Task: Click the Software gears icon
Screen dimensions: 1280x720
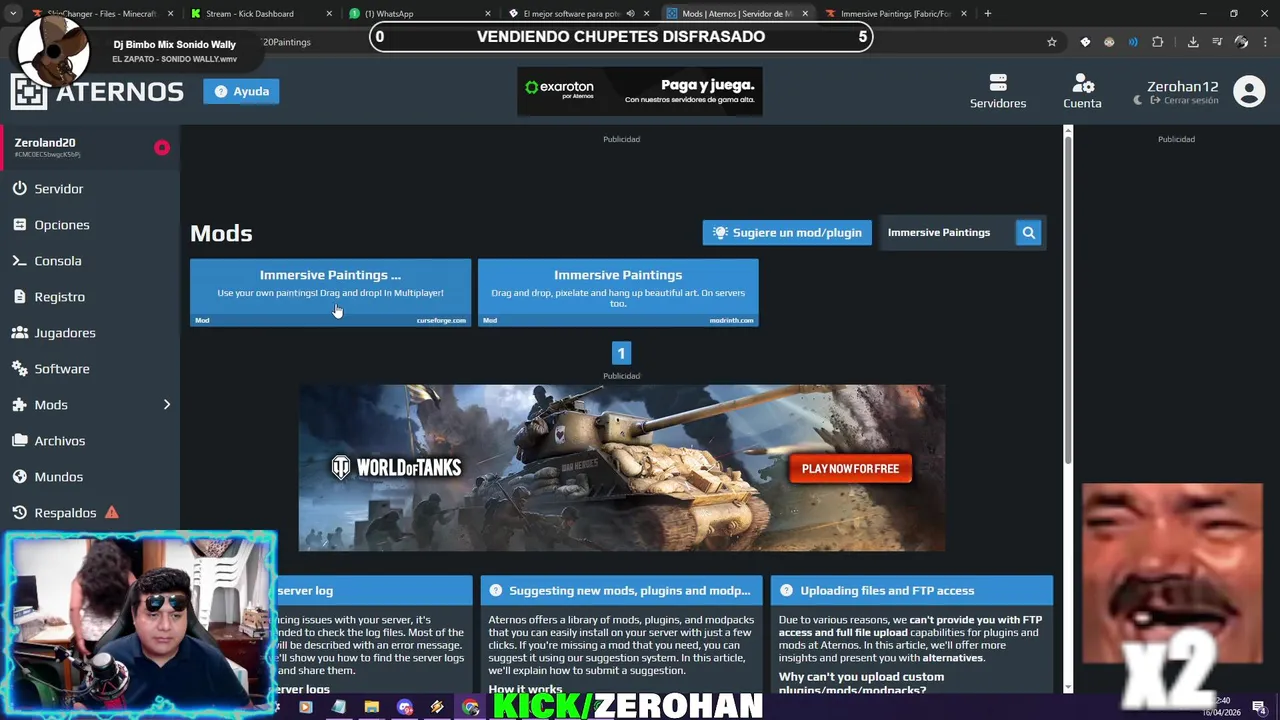Action: 20,369
